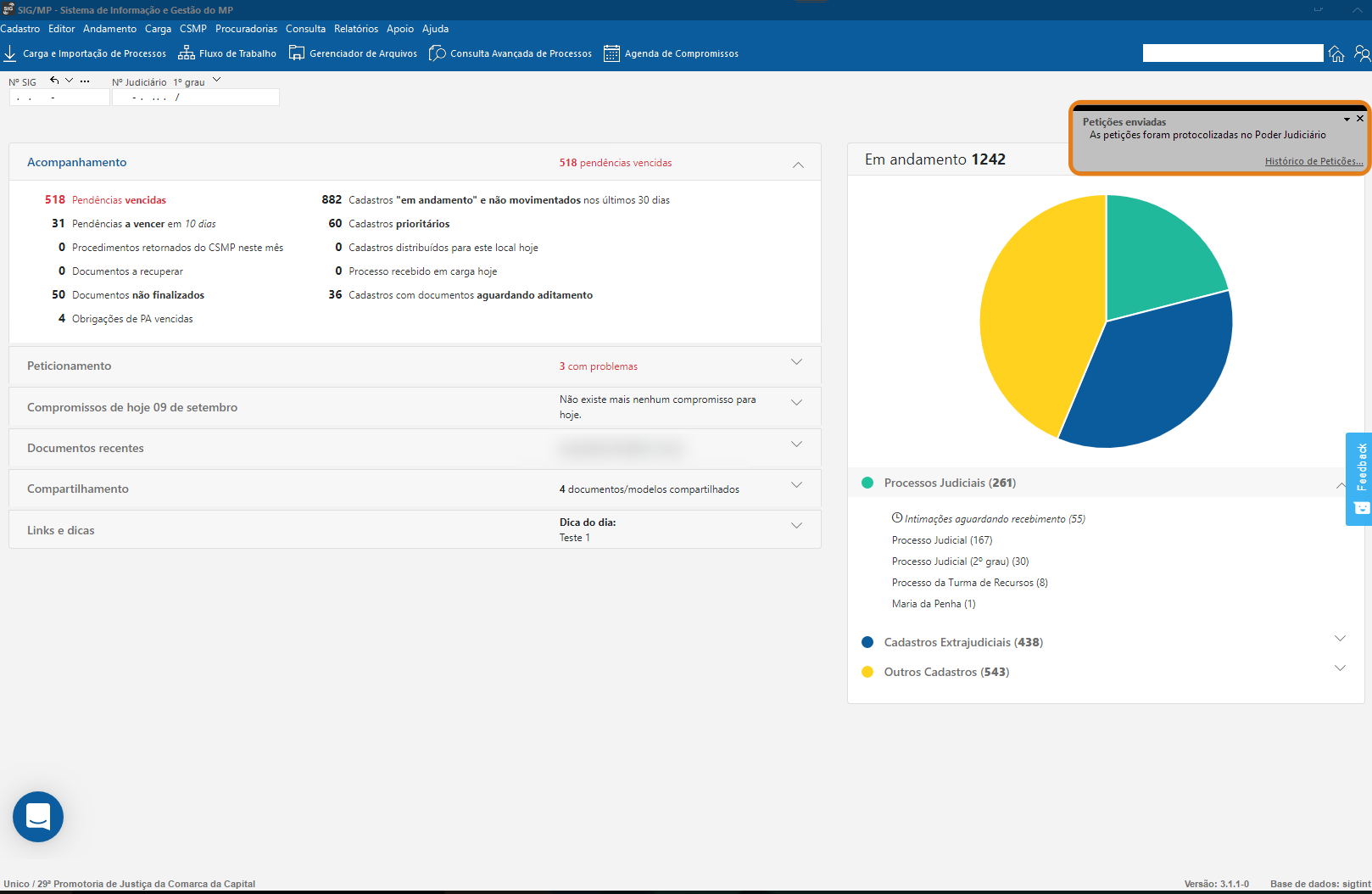Open 50 Documentos não finalizados
The image size is (1372, 894).
(x=128, y=295)
